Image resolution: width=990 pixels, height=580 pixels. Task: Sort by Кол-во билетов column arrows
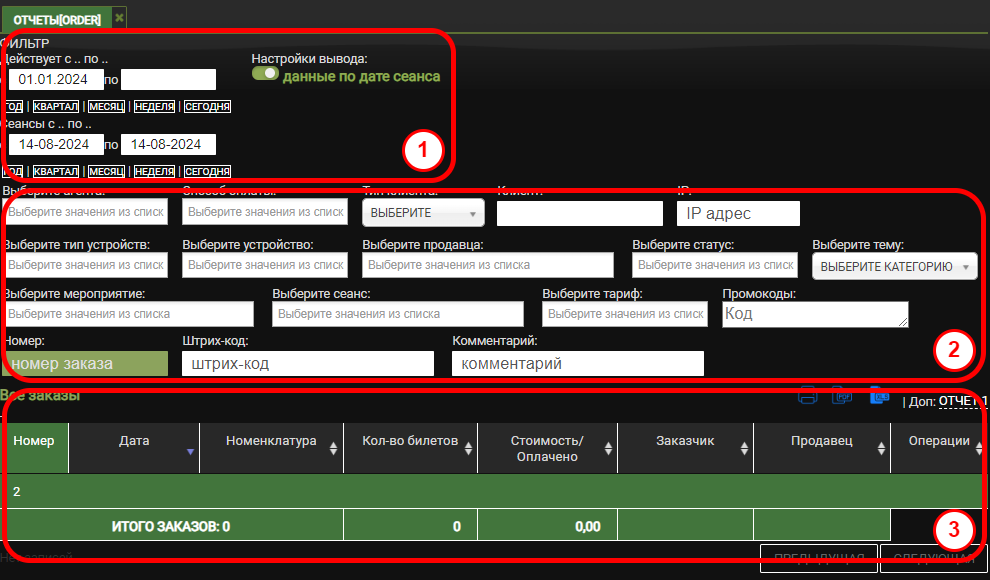coord(468,450)
